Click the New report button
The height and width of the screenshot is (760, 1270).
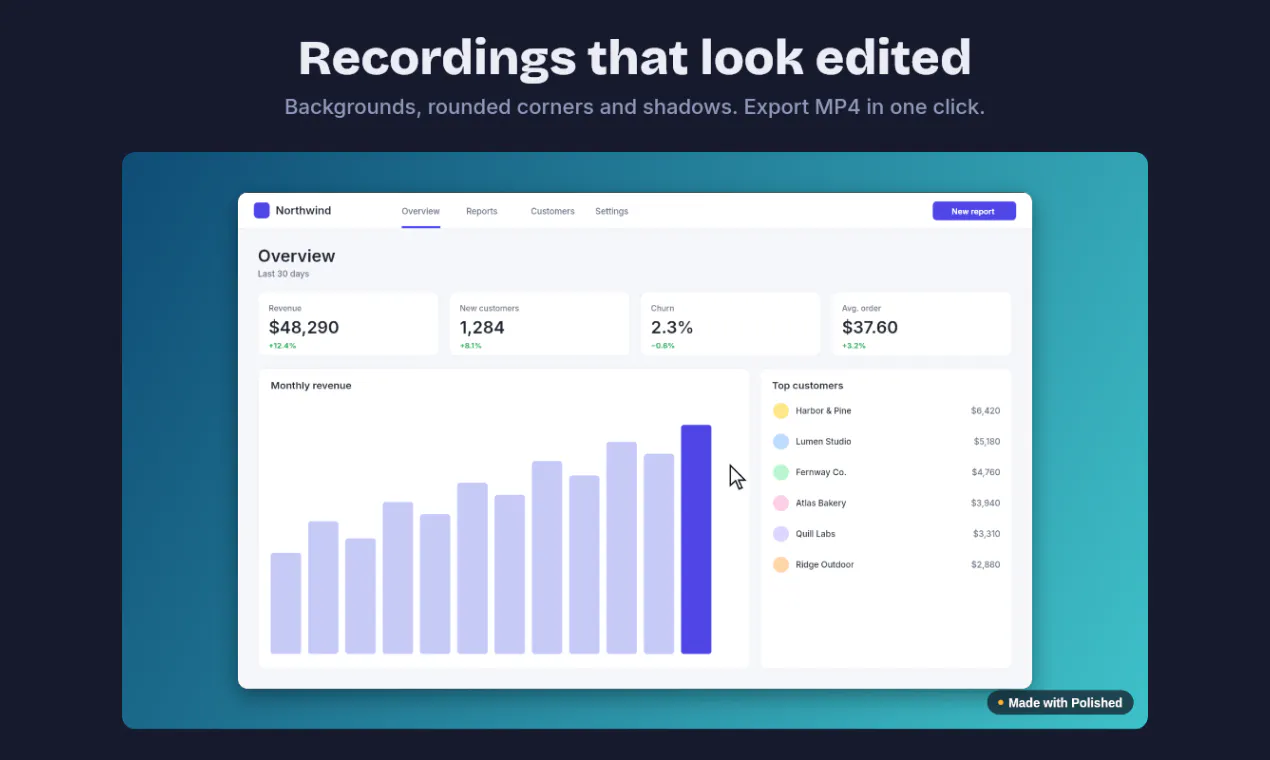pyautogui.click(x=974, y=211)
